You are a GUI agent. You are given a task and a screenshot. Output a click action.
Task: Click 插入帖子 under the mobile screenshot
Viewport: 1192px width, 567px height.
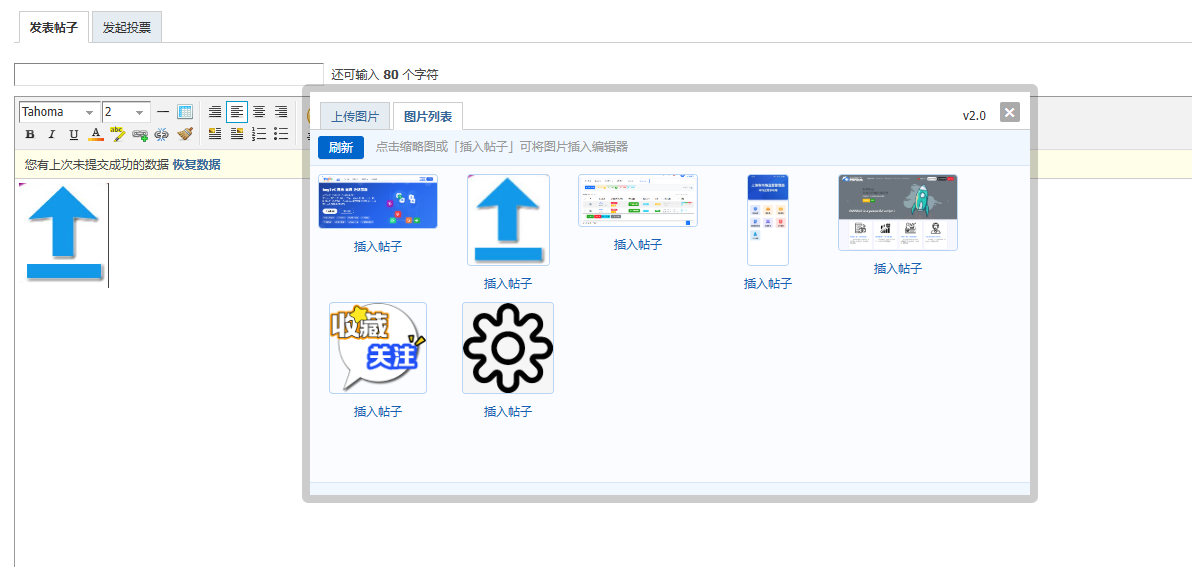pos(768,284)
